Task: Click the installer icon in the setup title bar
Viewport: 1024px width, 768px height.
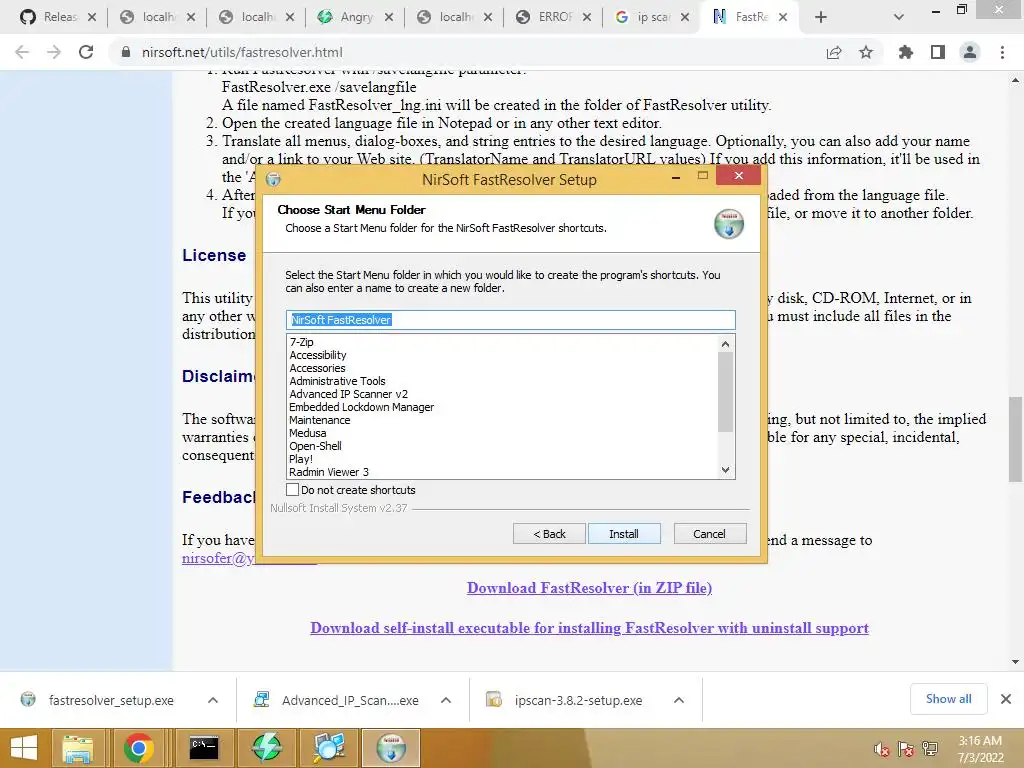Action: point(274,179)
